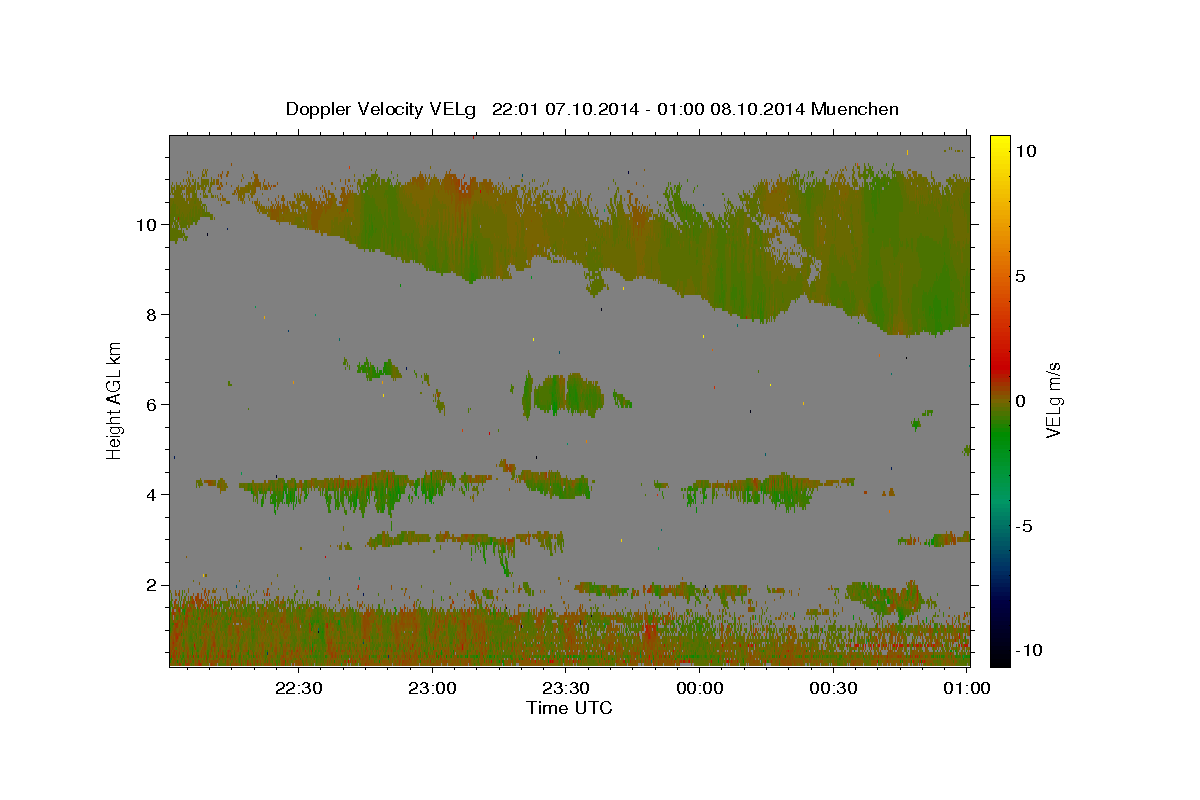Click the height axis label 10

[x=148, y=225]
